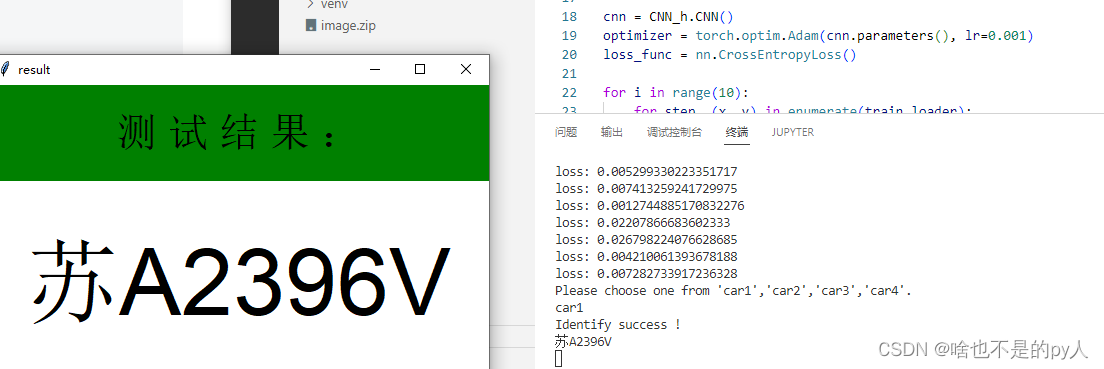This screenshot has width=1104, height=369.
Task: Click line number 22 in editor gutter
Action: pos(569,92)
